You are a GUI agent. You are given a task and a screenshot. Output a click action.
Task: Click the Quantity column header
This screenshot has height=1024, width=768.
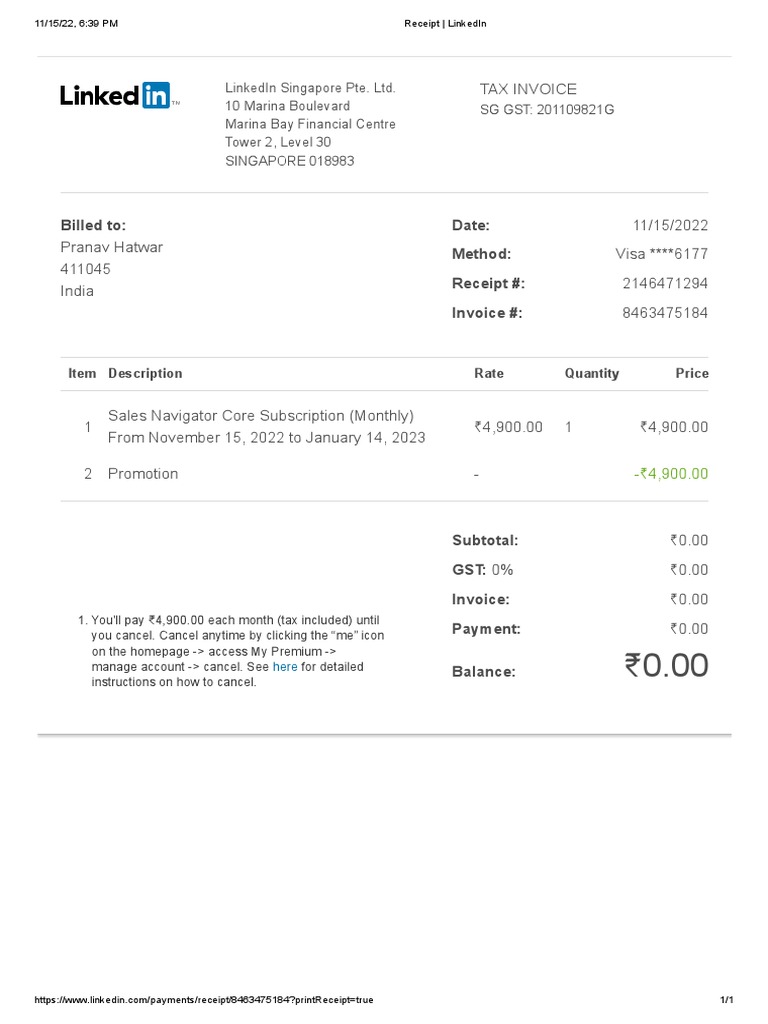(x=591, y=373)
